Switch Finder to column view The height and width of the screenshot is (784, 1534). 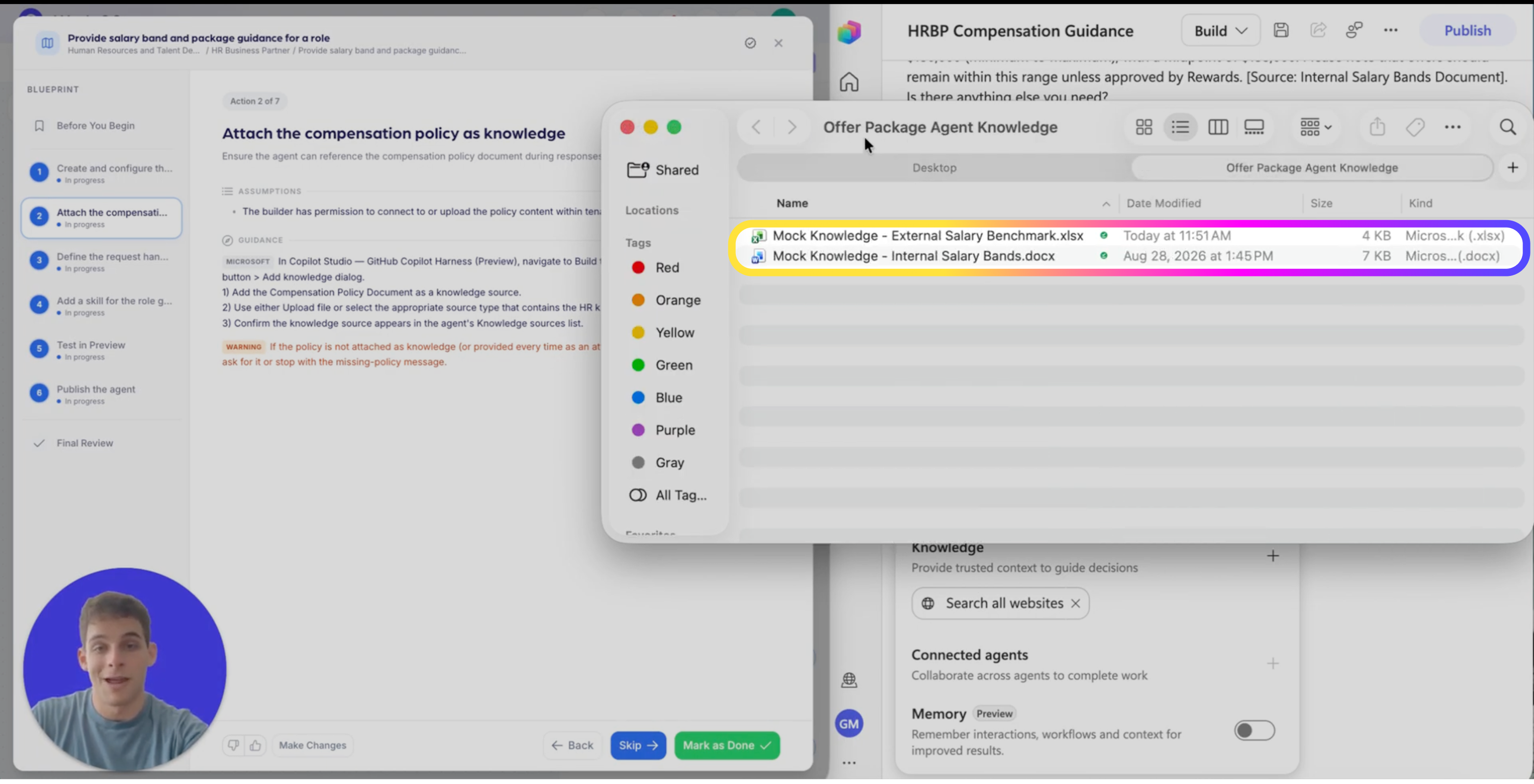coord(1218,127)
